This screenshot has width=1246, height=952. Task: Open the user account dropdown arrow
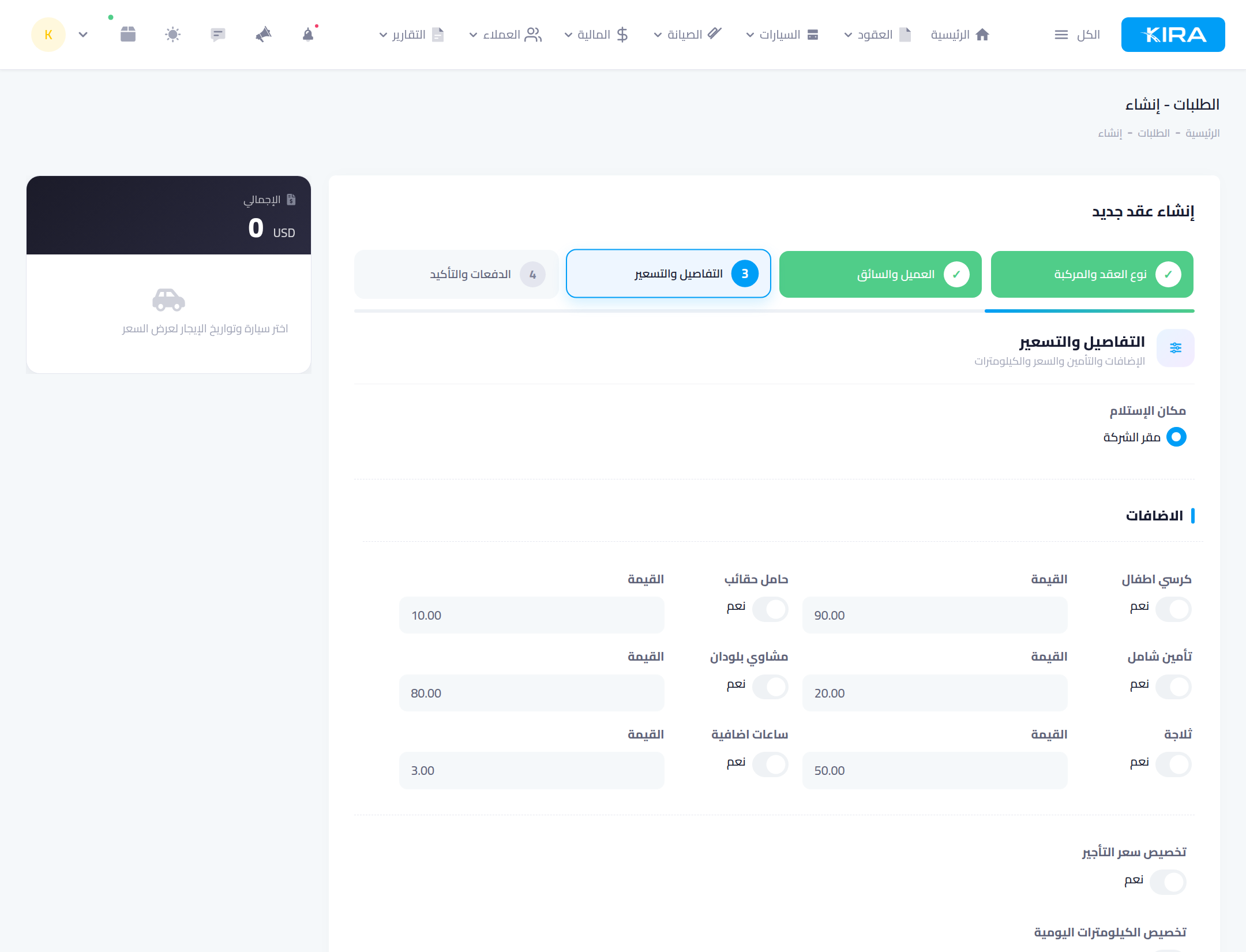[x=83, y=35]
